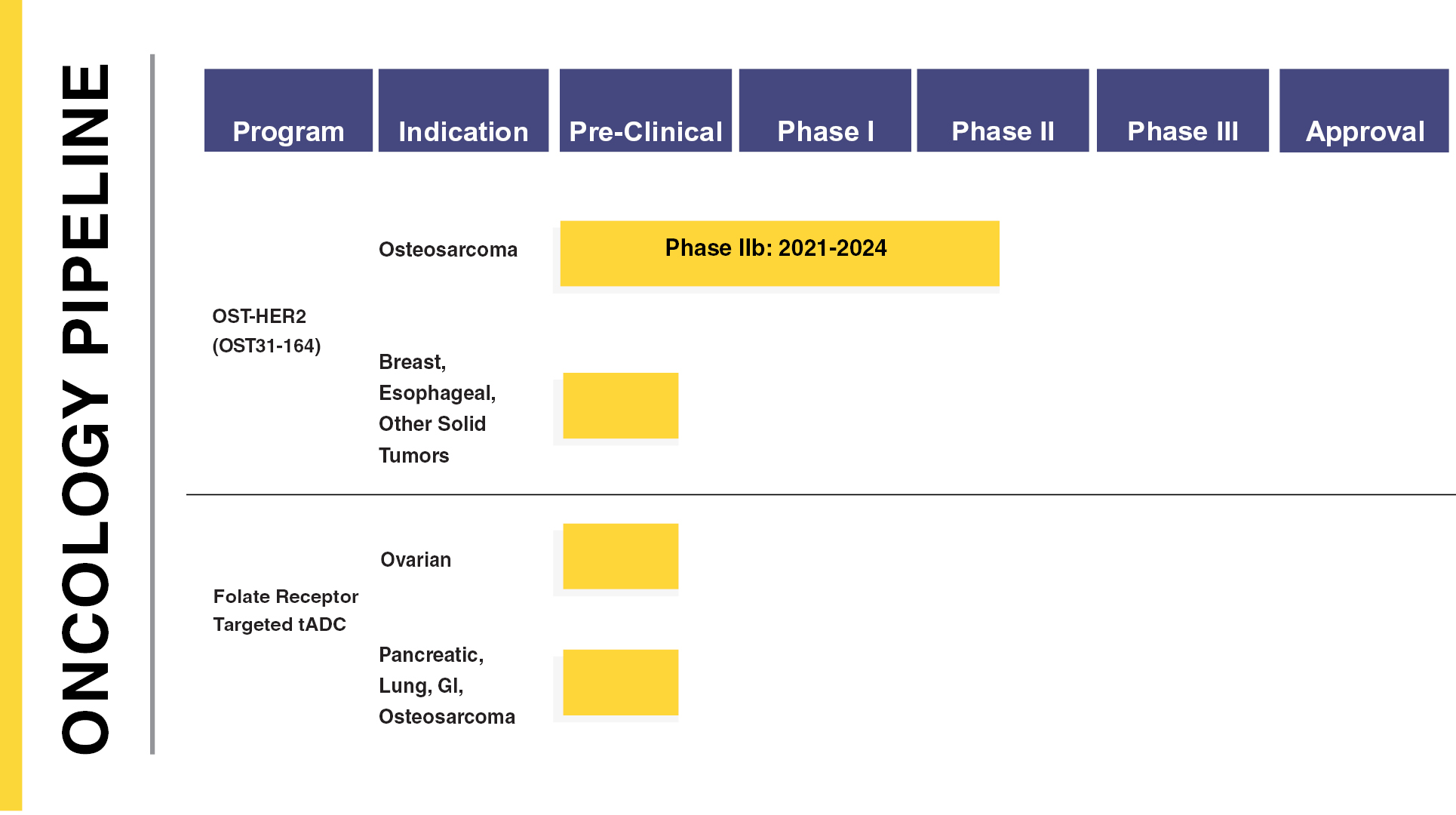
Task: Select the OST-HER2 program name
Action: pyautogui.click(x=260, y=316)
